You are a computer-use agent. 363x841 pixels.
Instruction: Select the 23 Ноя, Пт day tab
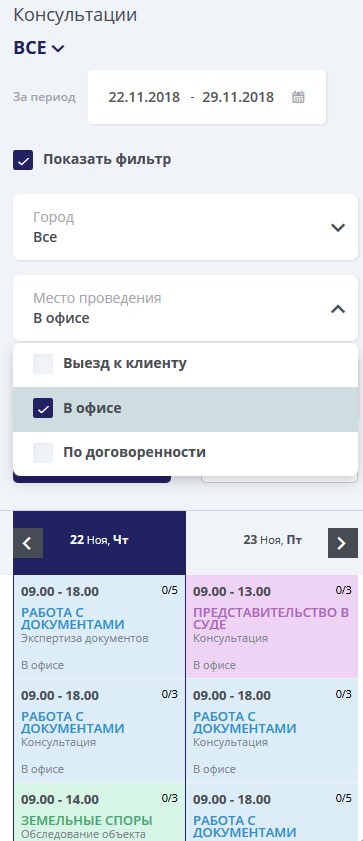click(x=272, y=540)
